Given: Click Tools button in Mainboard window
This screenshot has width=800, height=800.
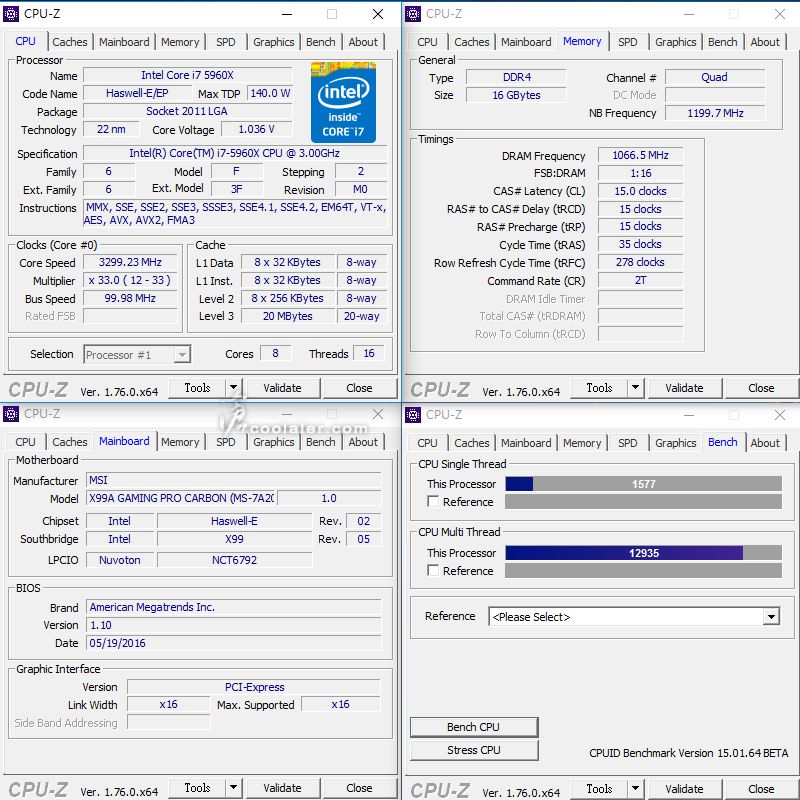Looking at the screenshot, I should pyautogui.click(x=197, y=788).
